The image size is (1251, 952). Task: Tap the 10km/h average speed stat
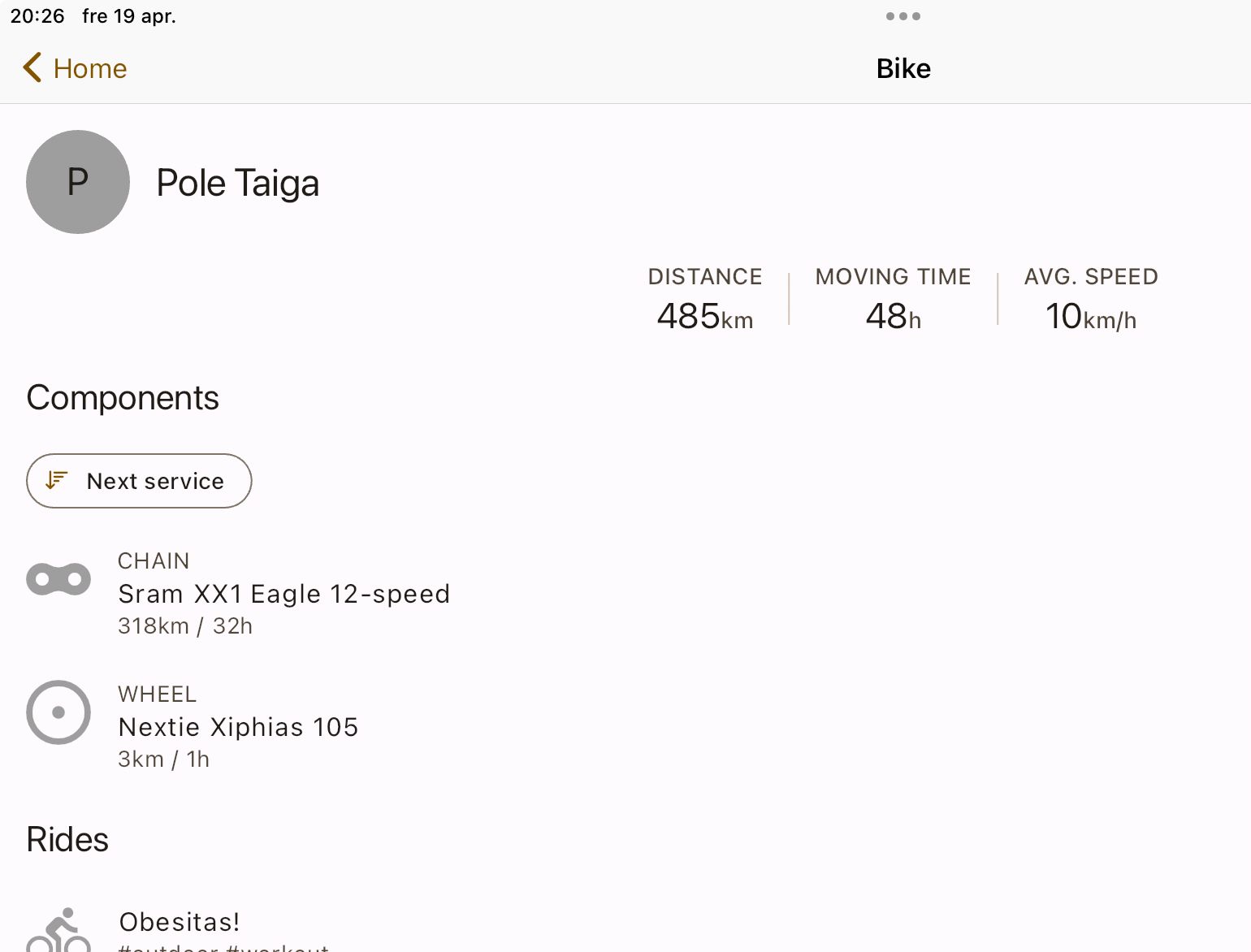[x=1090, y=316]
